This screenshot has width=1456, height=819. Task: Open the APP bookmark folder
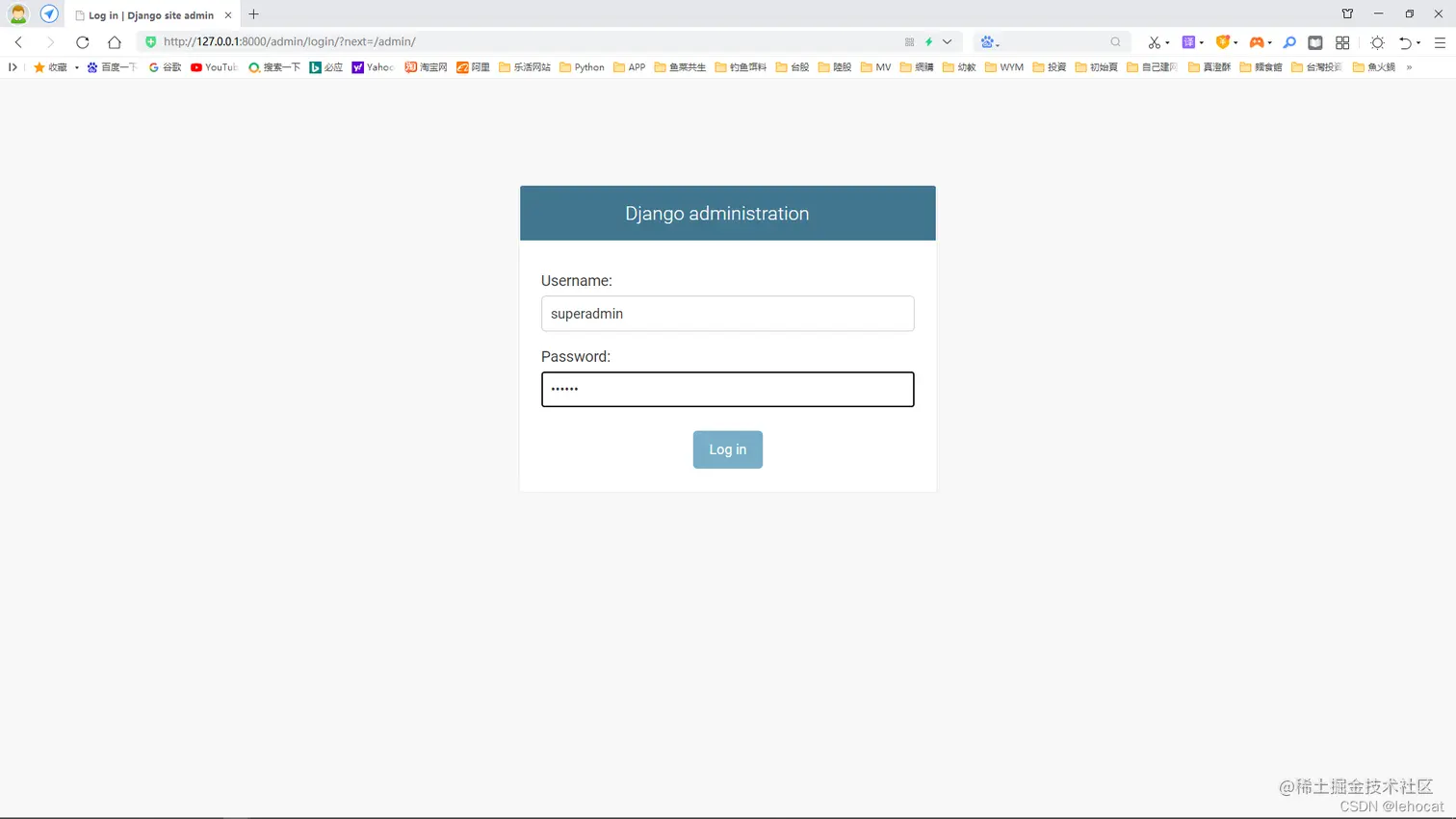[x=630, y=67]
